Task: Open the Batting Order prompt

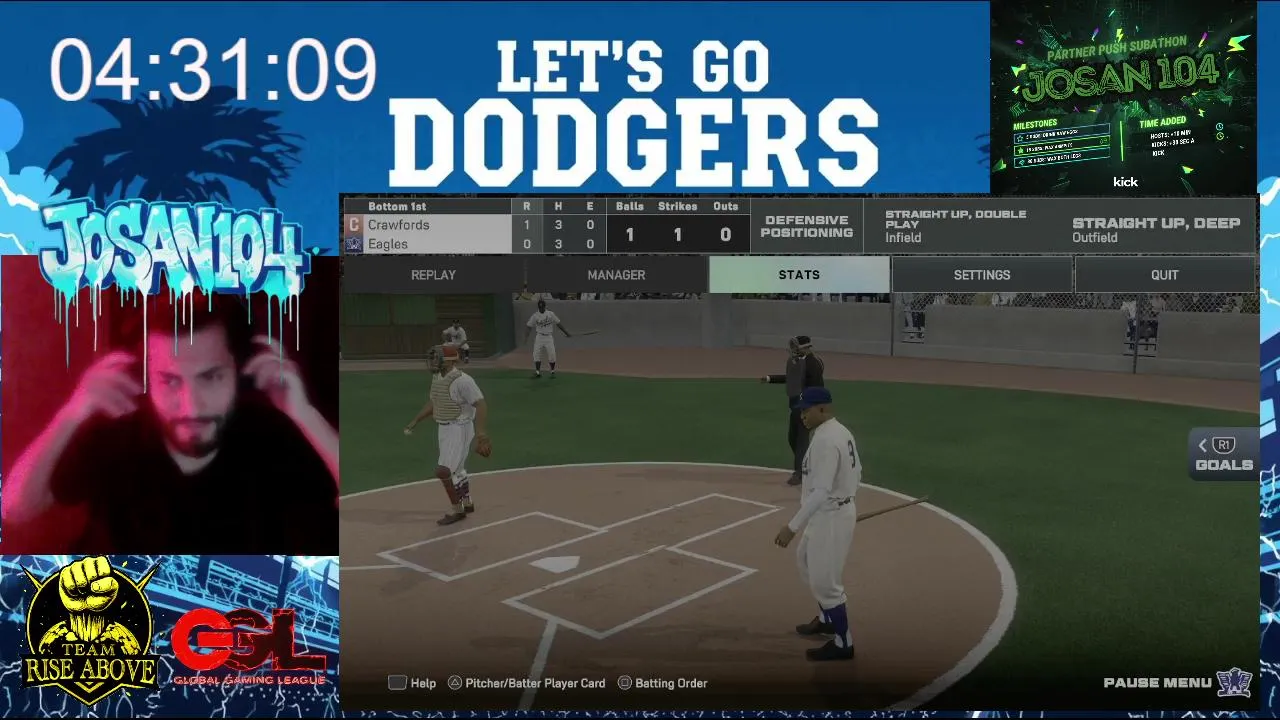Action: [662, 683]
